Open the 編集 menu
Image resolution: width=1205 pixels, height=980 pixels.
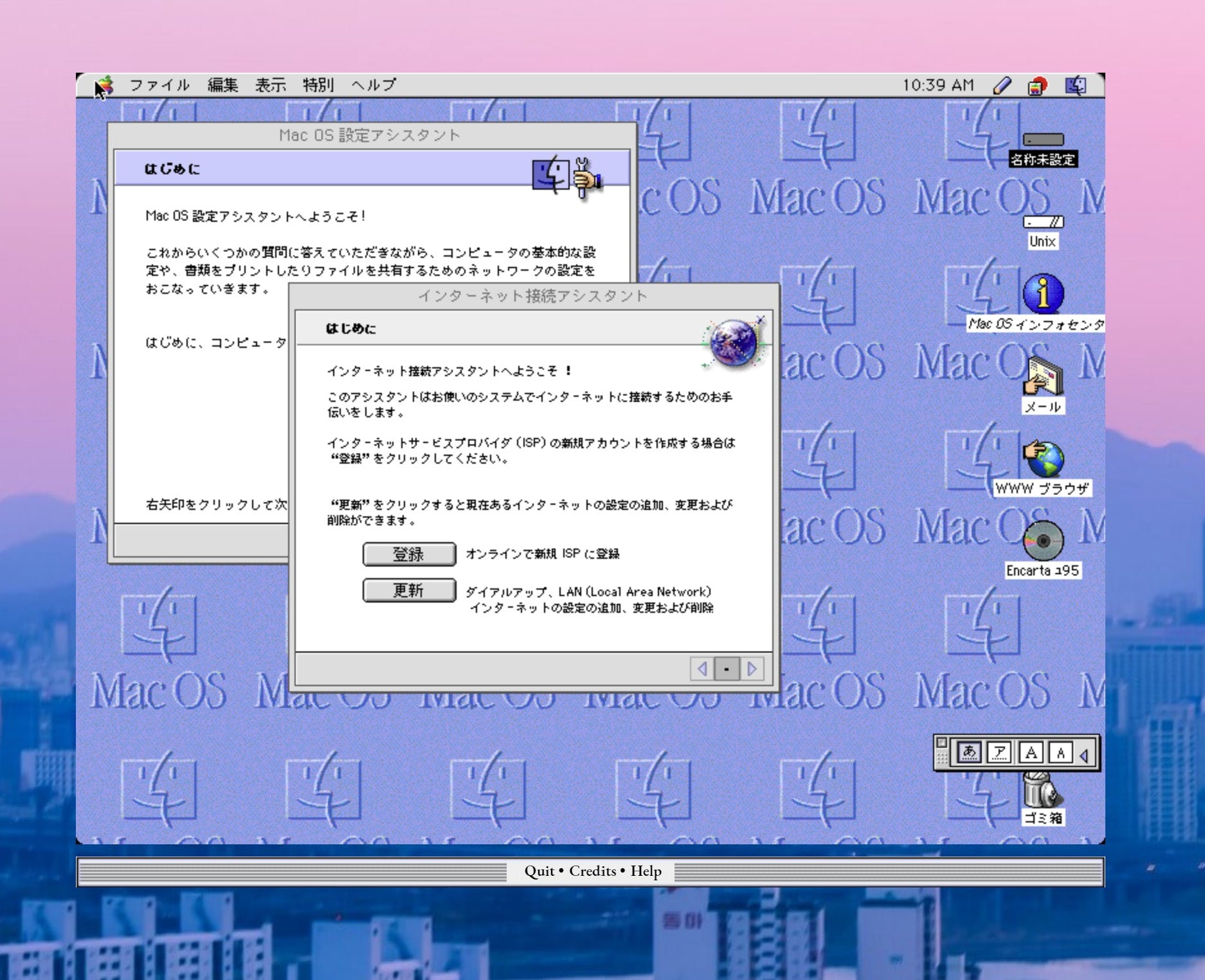222,85
